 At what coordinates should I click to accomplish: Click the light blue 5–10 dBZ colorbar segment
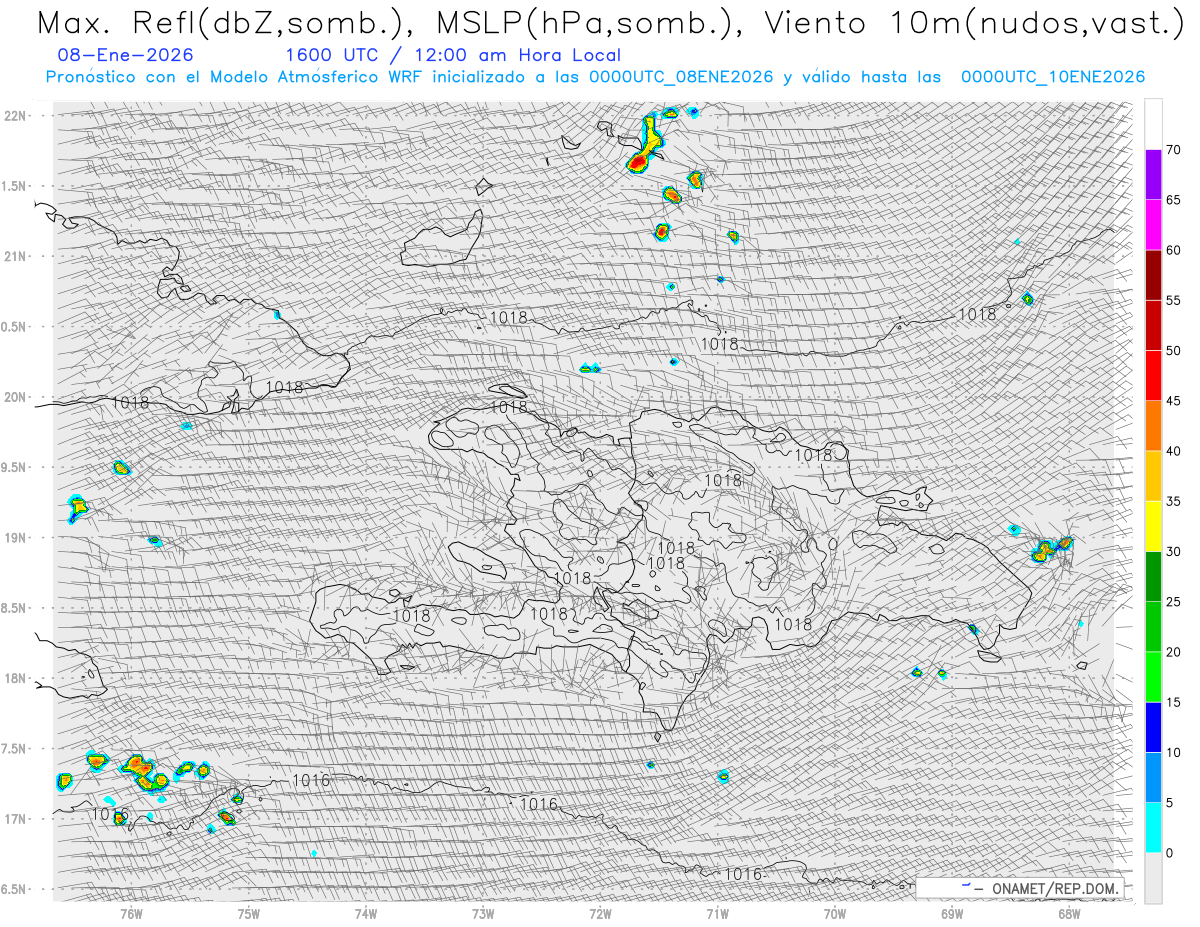[x=1153, y=777]
